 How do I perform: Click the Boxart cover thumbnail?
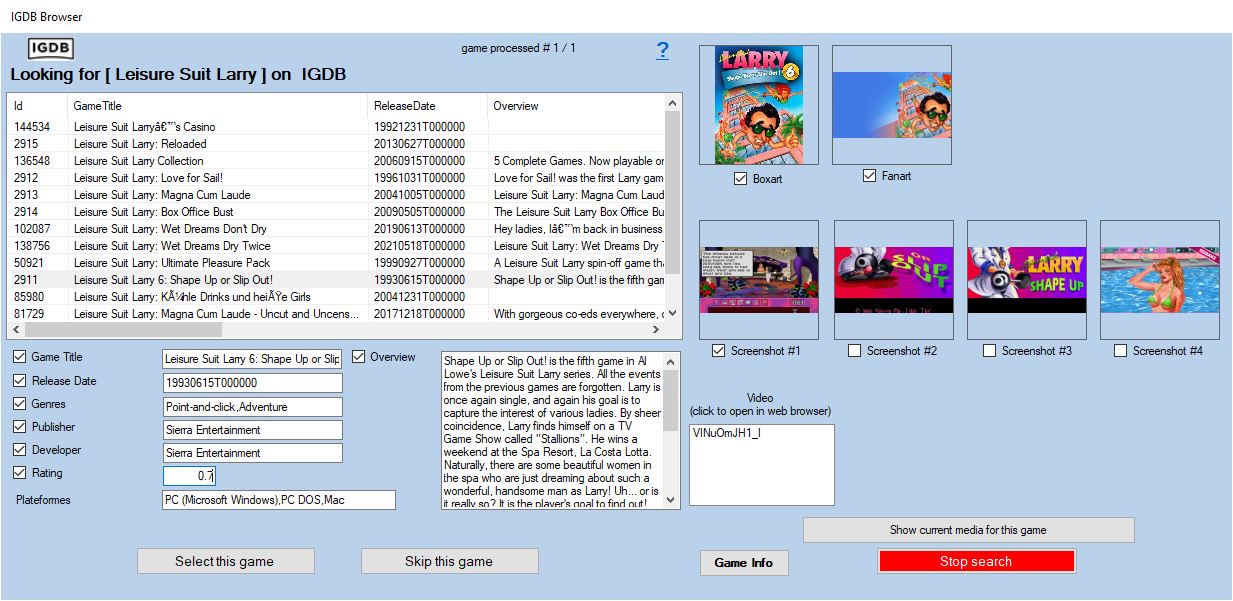point(758,105)
